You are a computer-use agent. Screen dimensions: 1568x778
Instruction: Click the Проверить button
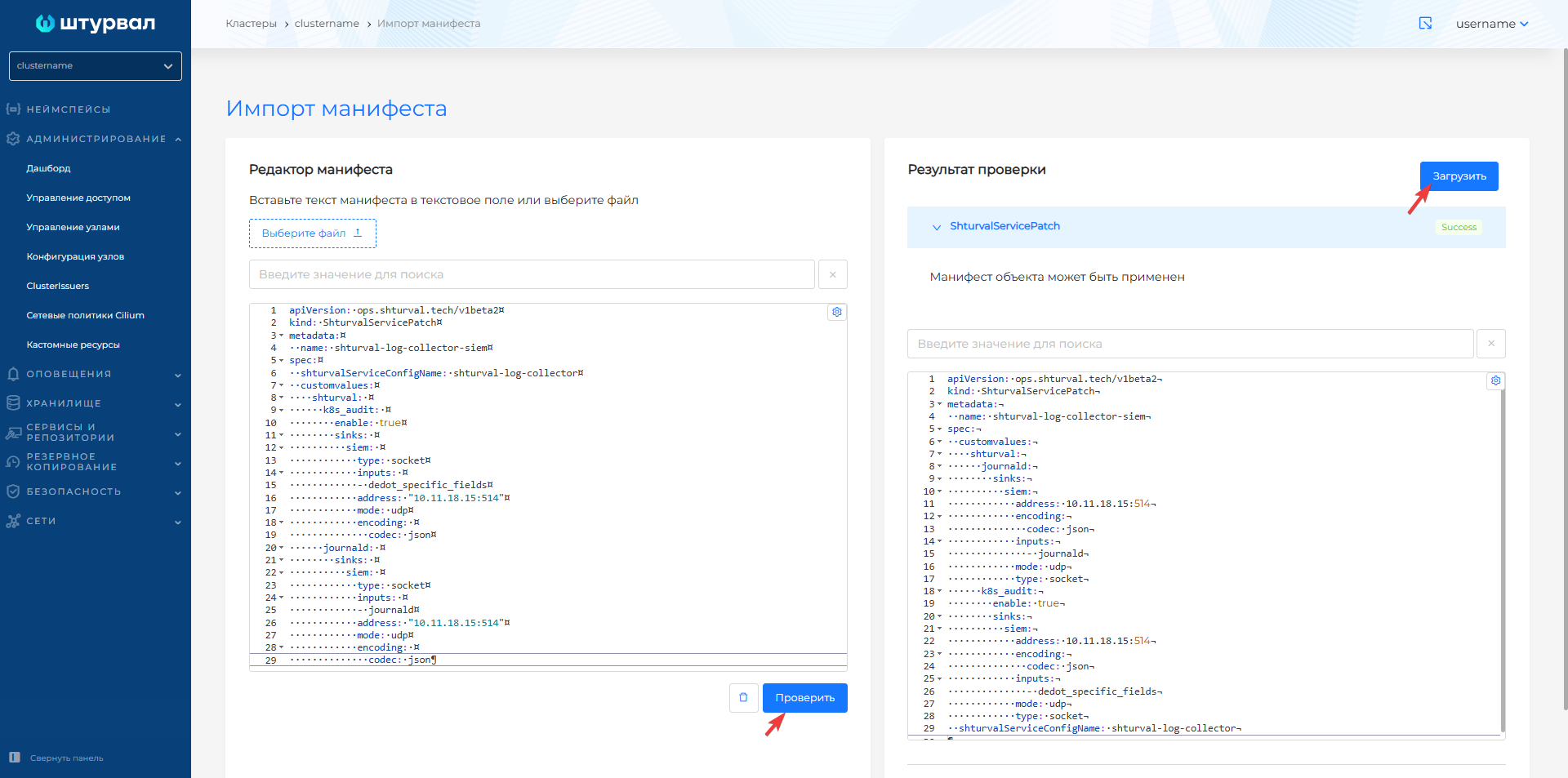(x=804, y=697)
